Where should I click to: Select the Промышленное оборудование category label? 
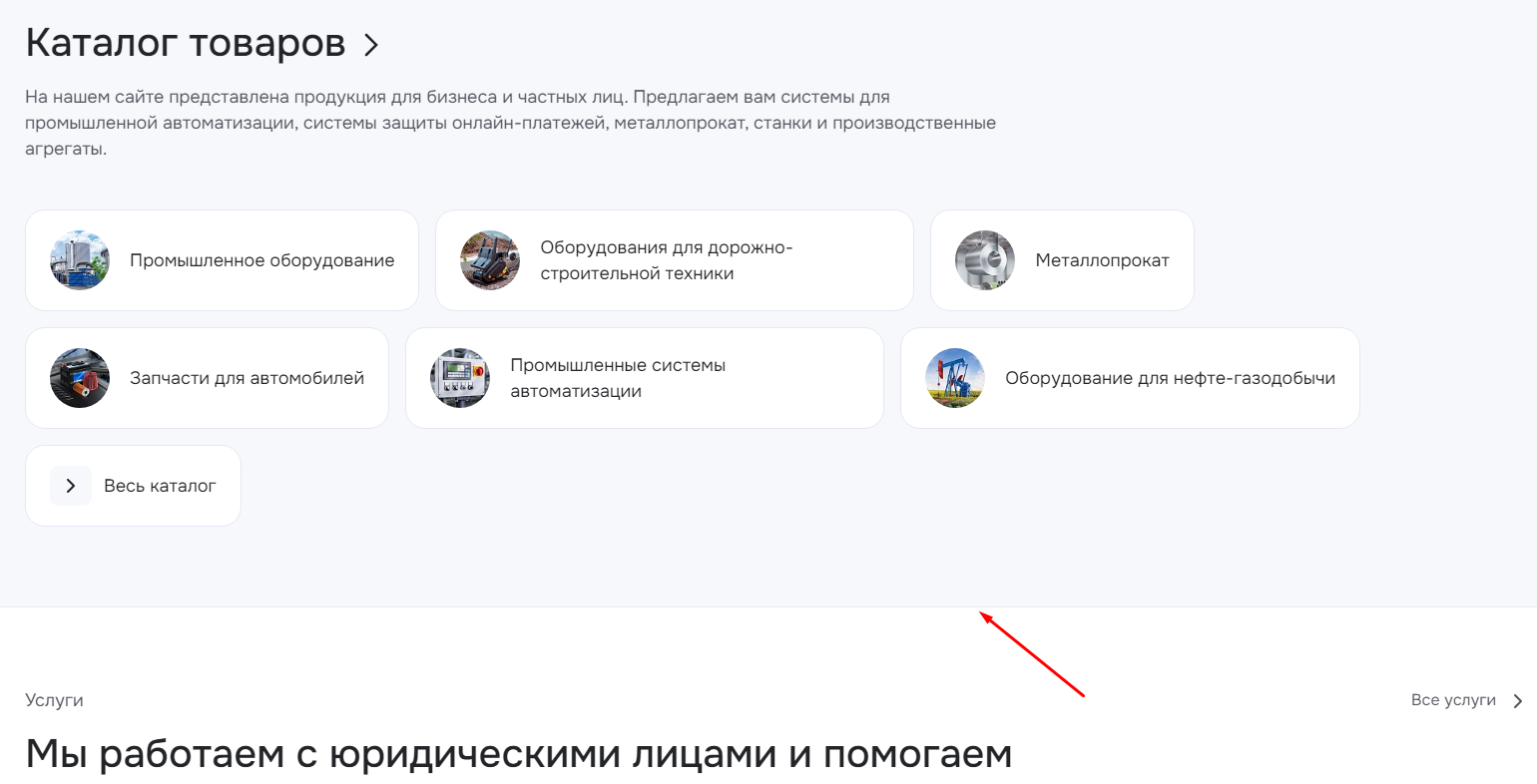261,260
